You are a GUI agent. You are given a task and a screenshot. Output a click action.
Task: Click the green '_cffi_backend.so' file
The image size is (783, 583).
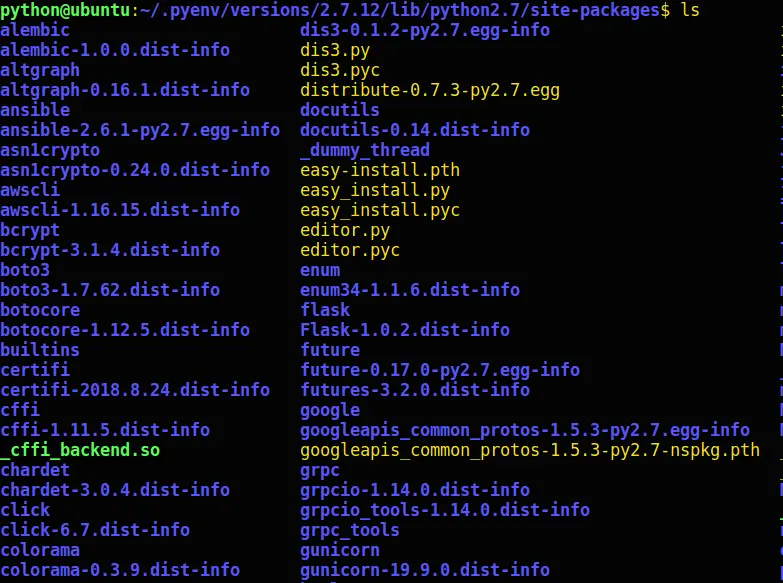[80, 450]
